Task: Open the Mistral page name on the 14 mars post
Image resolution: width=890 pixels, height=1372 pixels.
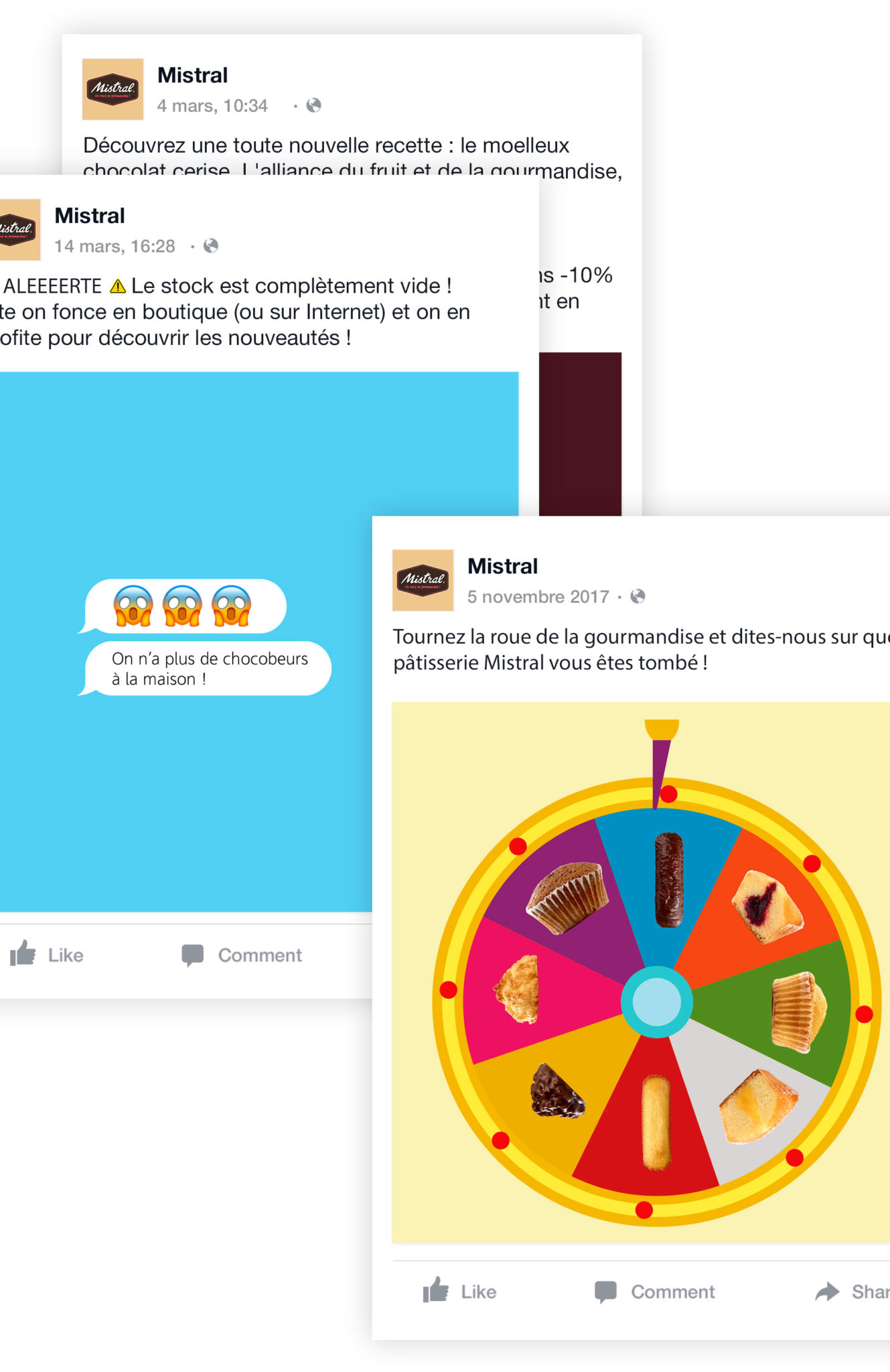Action: (90, 216)
